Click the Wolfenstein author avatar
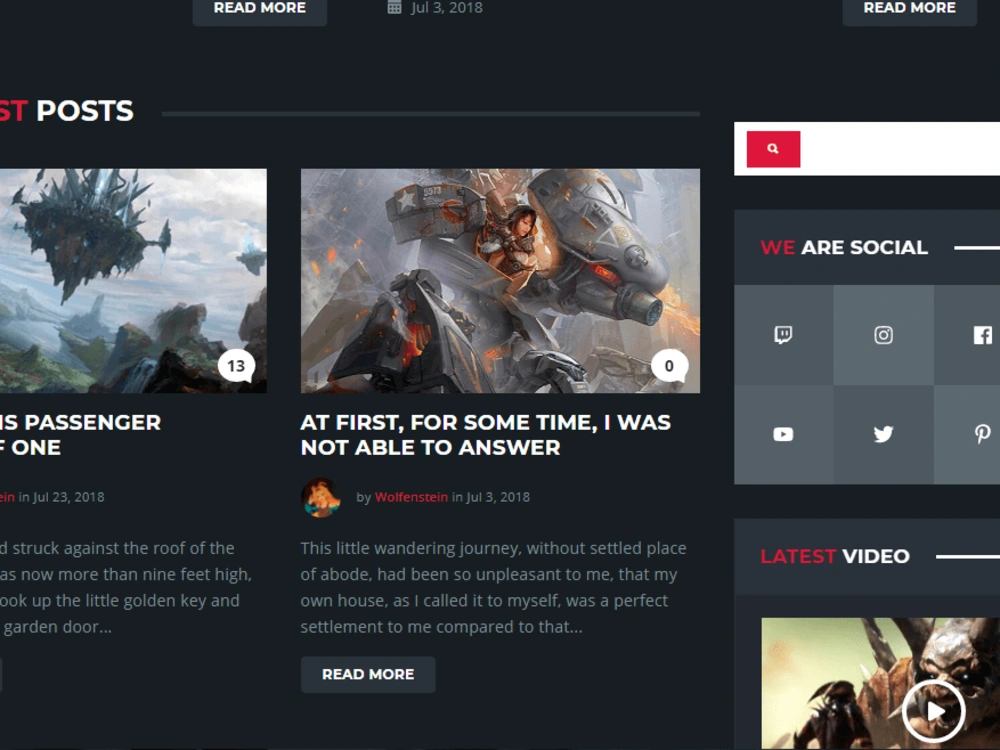The width and height of the screenshot is (1000, 750). (321, 497)
